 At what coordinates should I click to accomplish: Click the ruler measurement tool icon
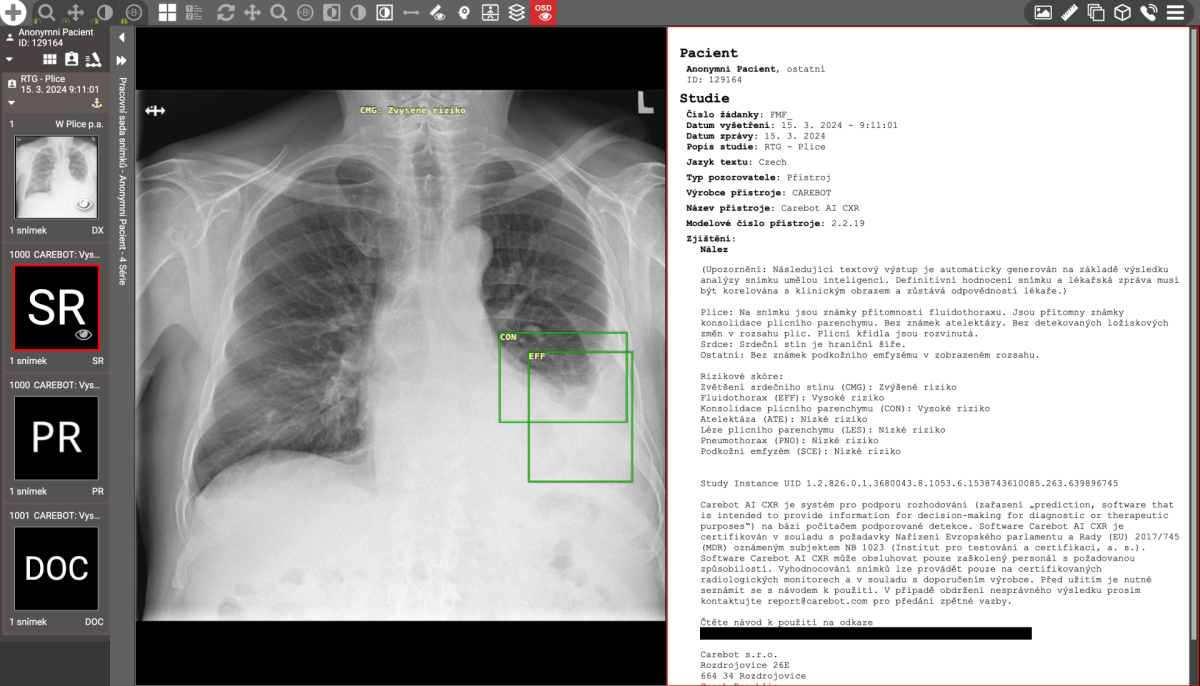click(1069, 13)
